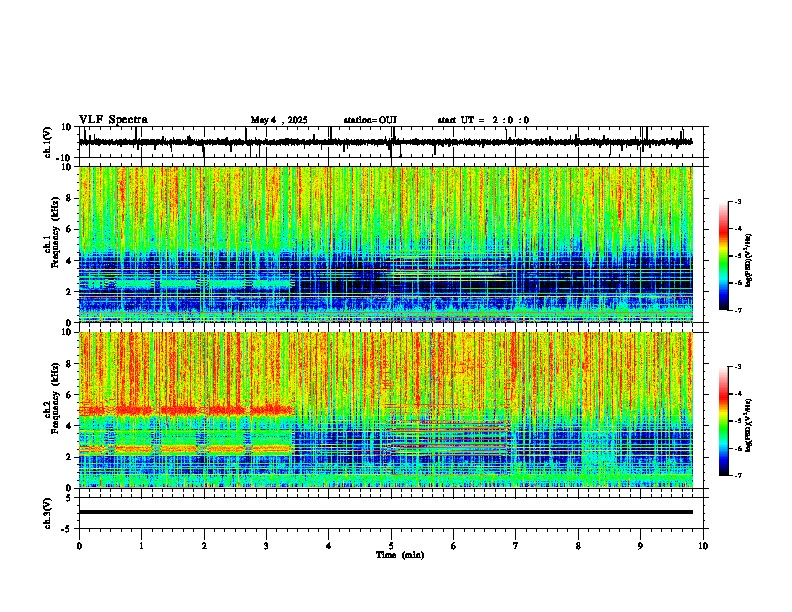Click the ch.1 voltage waveform trace
792x612 pixels.
point(386,142)
